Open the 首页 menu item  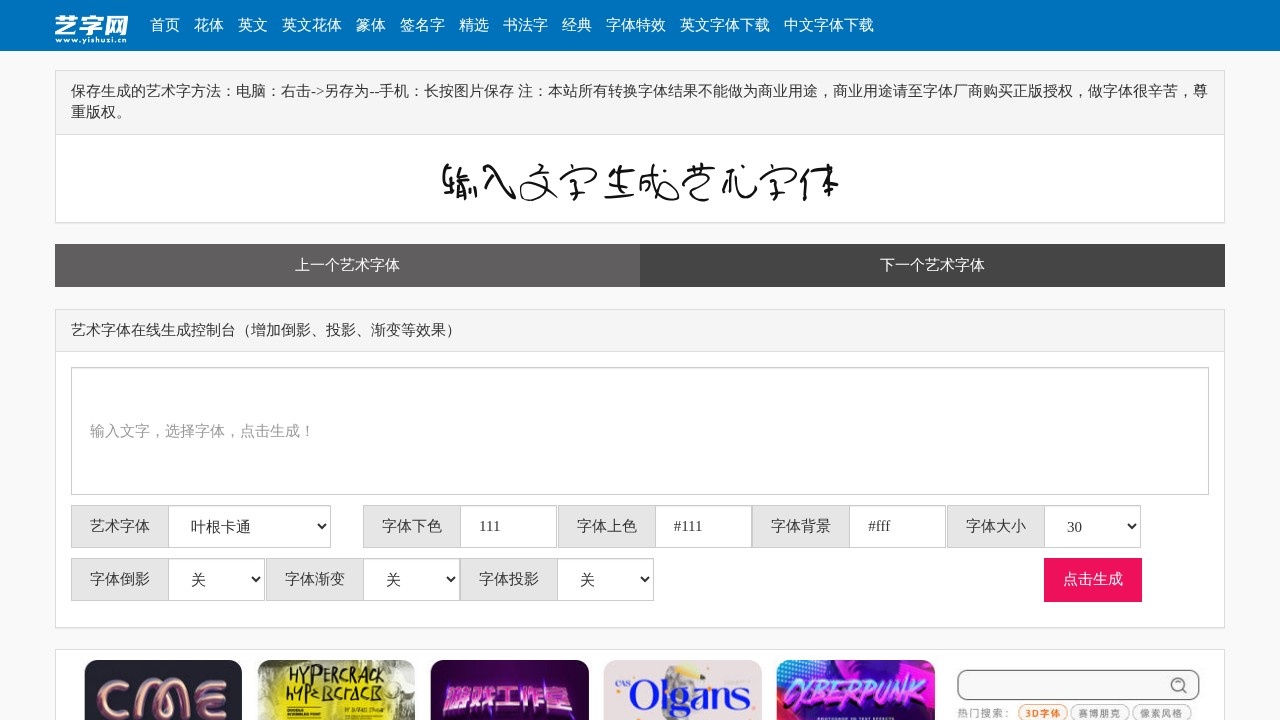pyautogui.click(x=164, y=25)
